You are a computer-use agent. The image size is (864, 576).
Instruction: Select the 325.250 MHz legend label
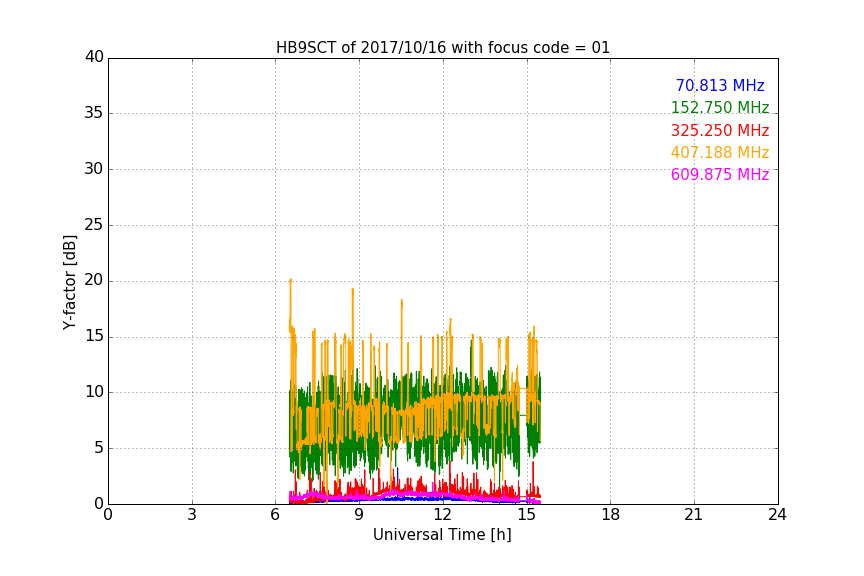point(720,131)
